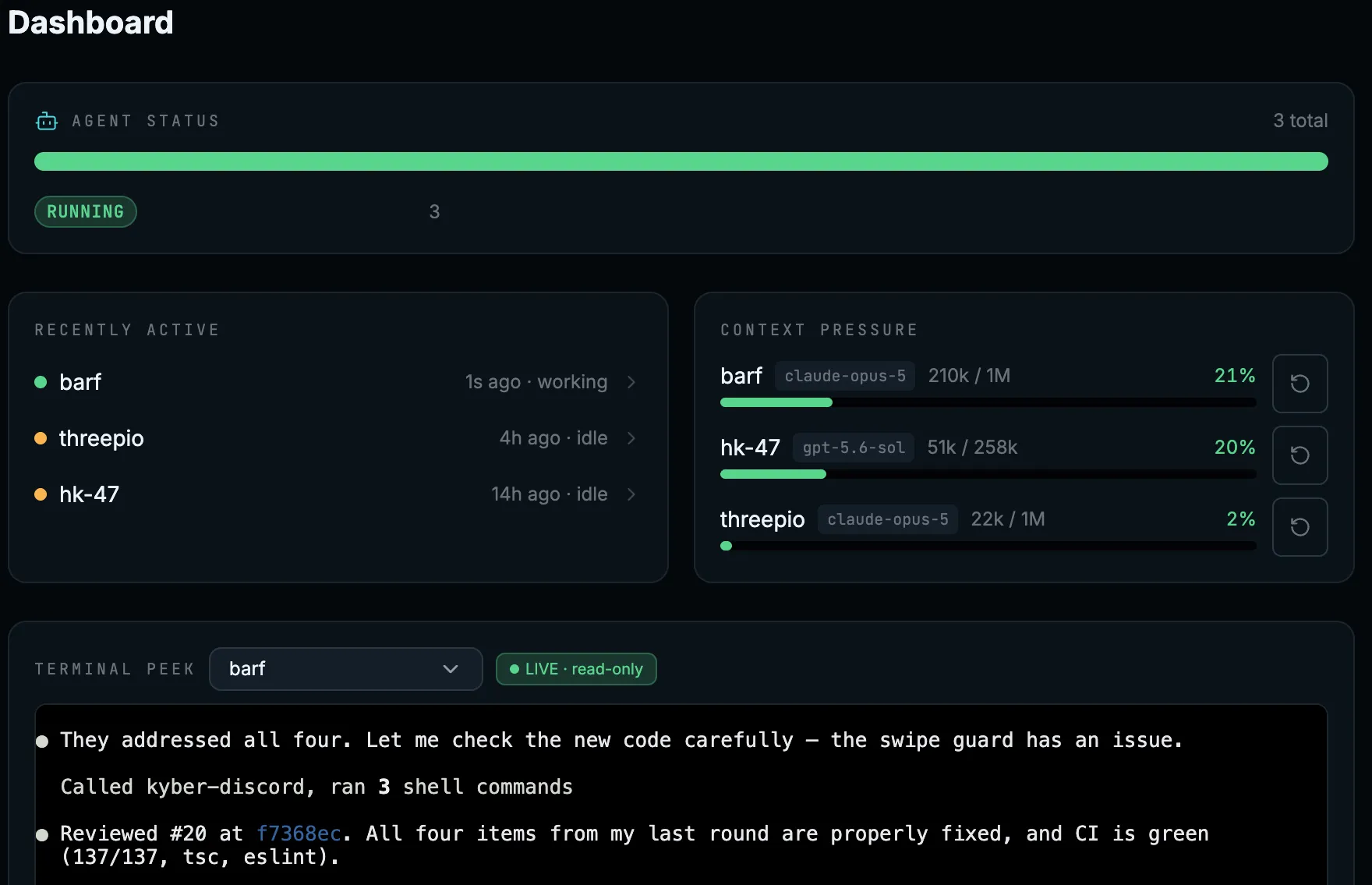The width and height of the screenshot is (1372, 885).
Task: Click the 51k / 258k token count
Action: point(972,448)
